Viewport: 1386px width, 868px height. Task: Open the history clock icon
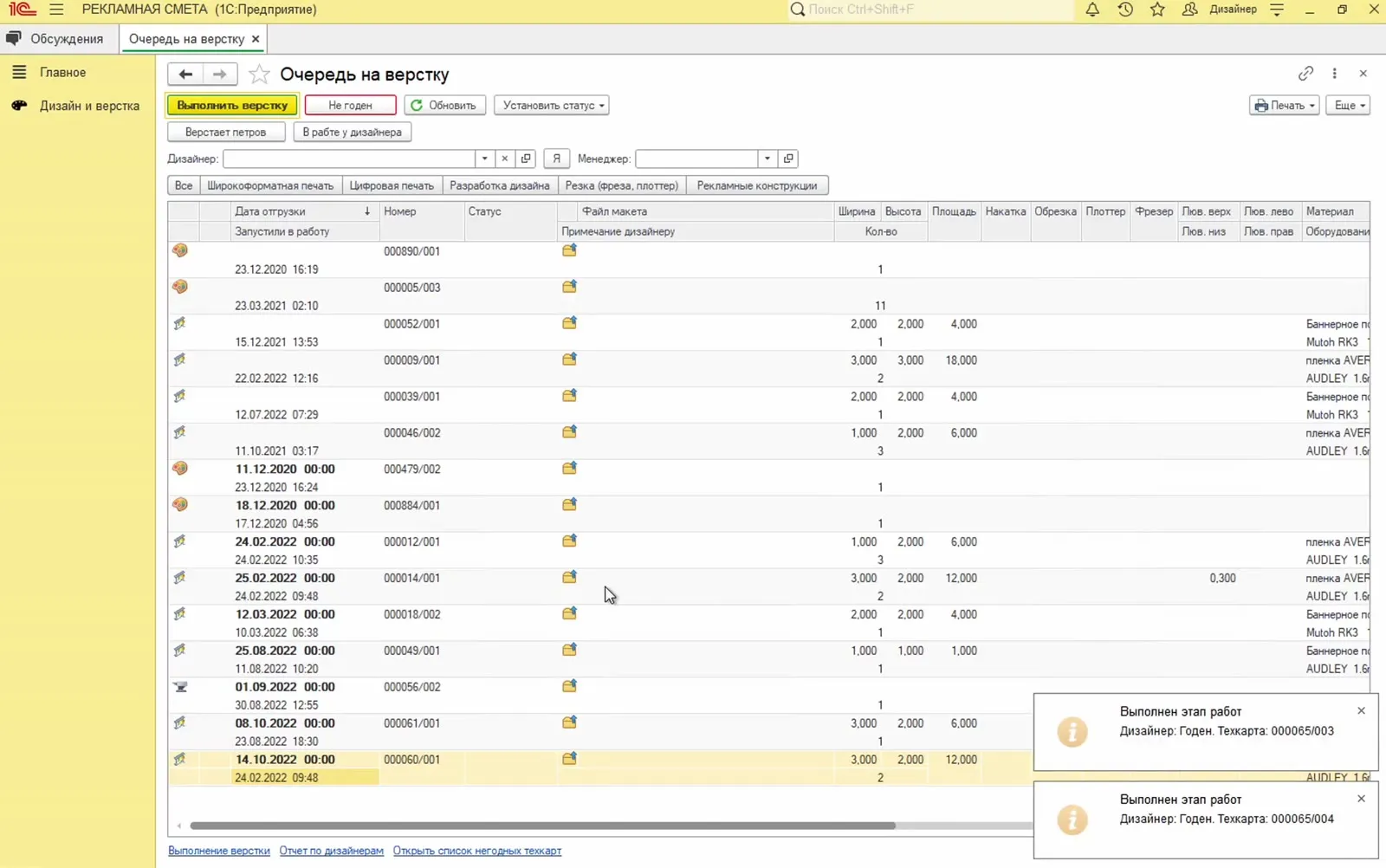(1125, 10)
